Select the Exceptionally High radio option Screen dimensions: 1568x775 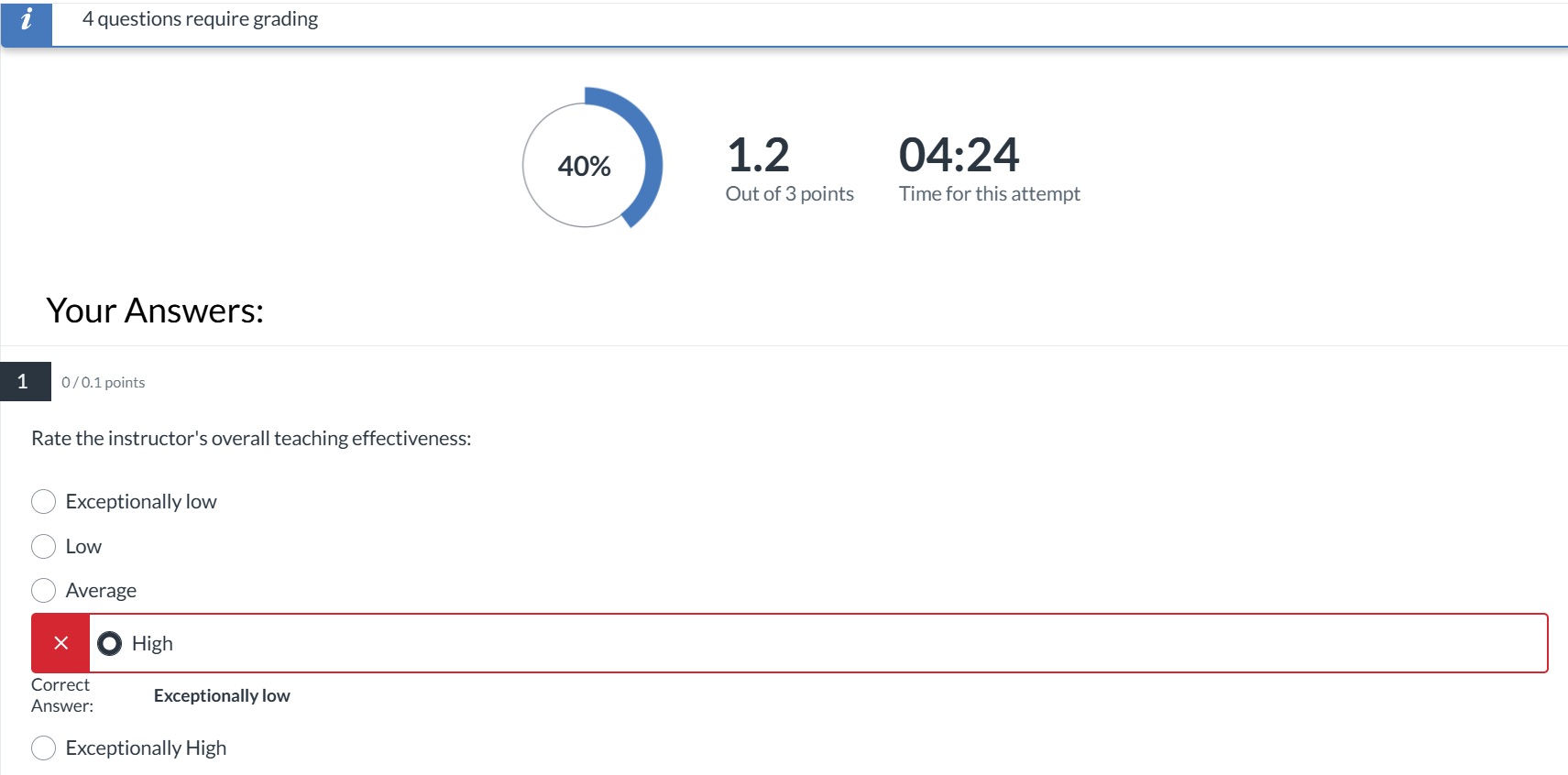point(44,748)
